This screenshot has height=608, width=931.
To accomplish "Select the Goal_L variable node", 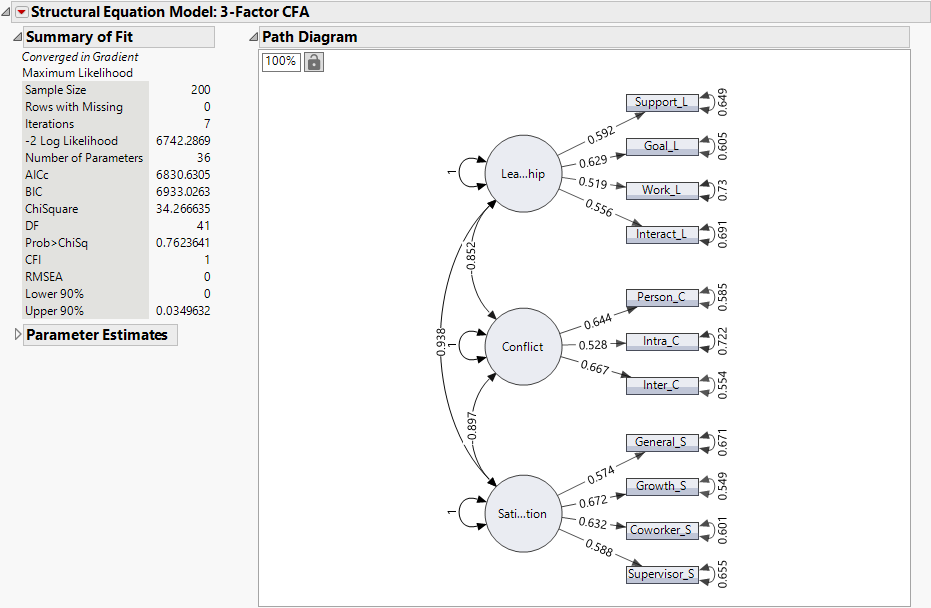I will tap(660, 146).
